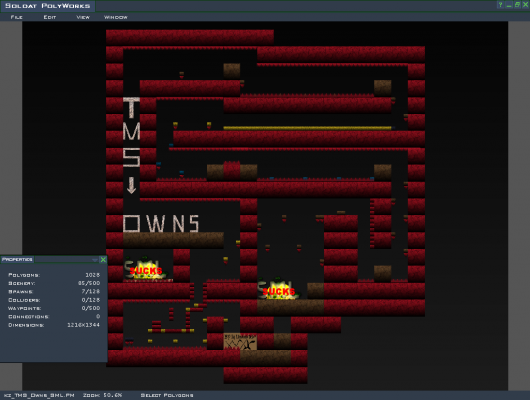Image resolution: width=530 pixels, height=400 pixels.
Task: Close the Properties panel
Action: (x=103, y=259)
